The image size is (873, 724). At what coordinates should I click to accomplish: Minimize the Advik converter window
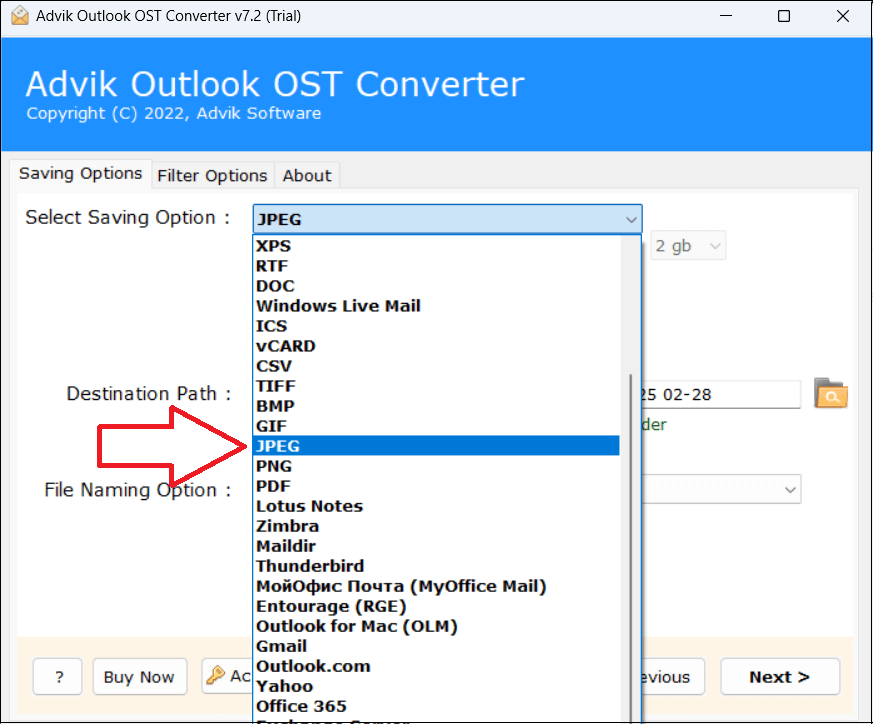click(x=725, y=16)
